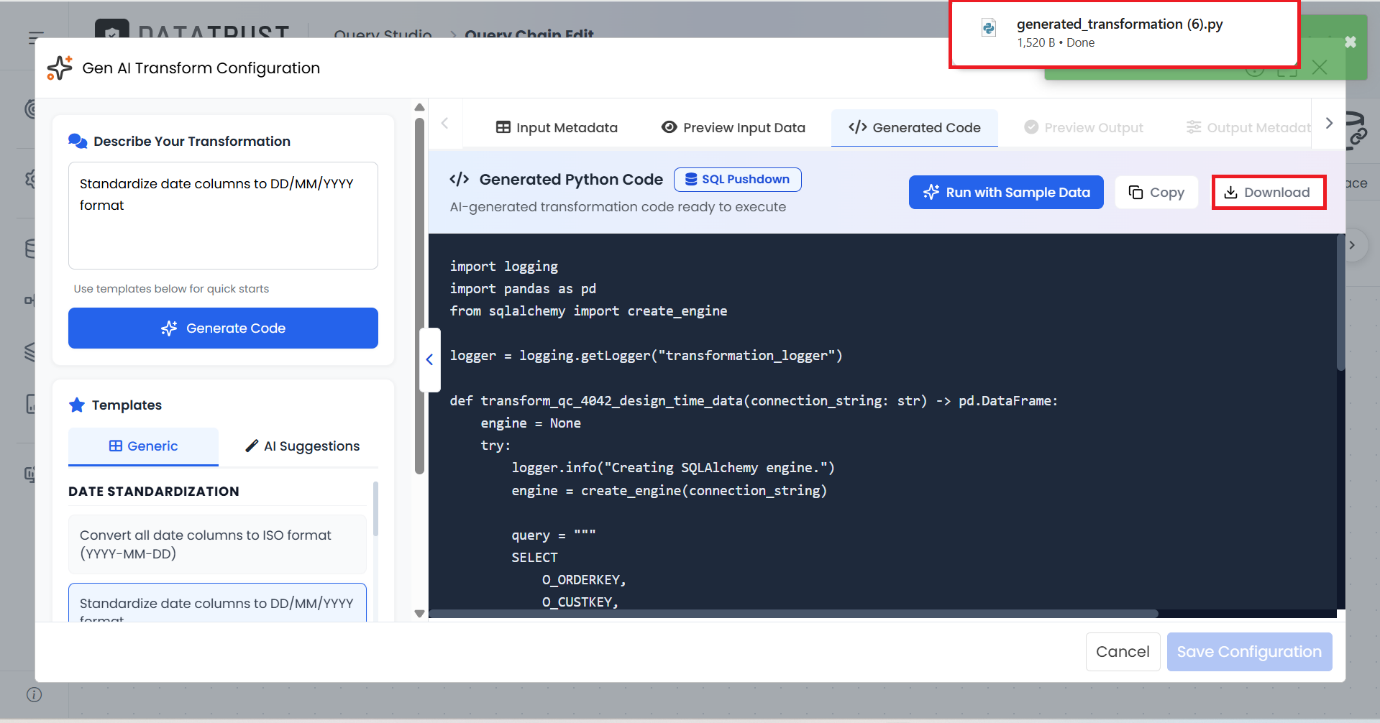
Task: Click the Python file icon in download popup
Action: pyautogui.click(x=989, y=28)
